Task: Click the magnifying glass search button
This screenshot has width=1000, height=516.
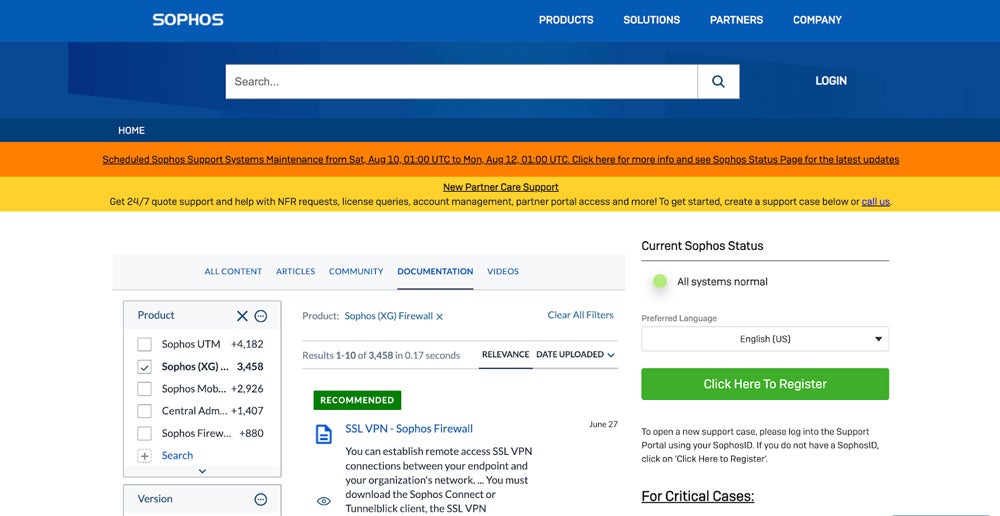Action: [x=718, y=82]
